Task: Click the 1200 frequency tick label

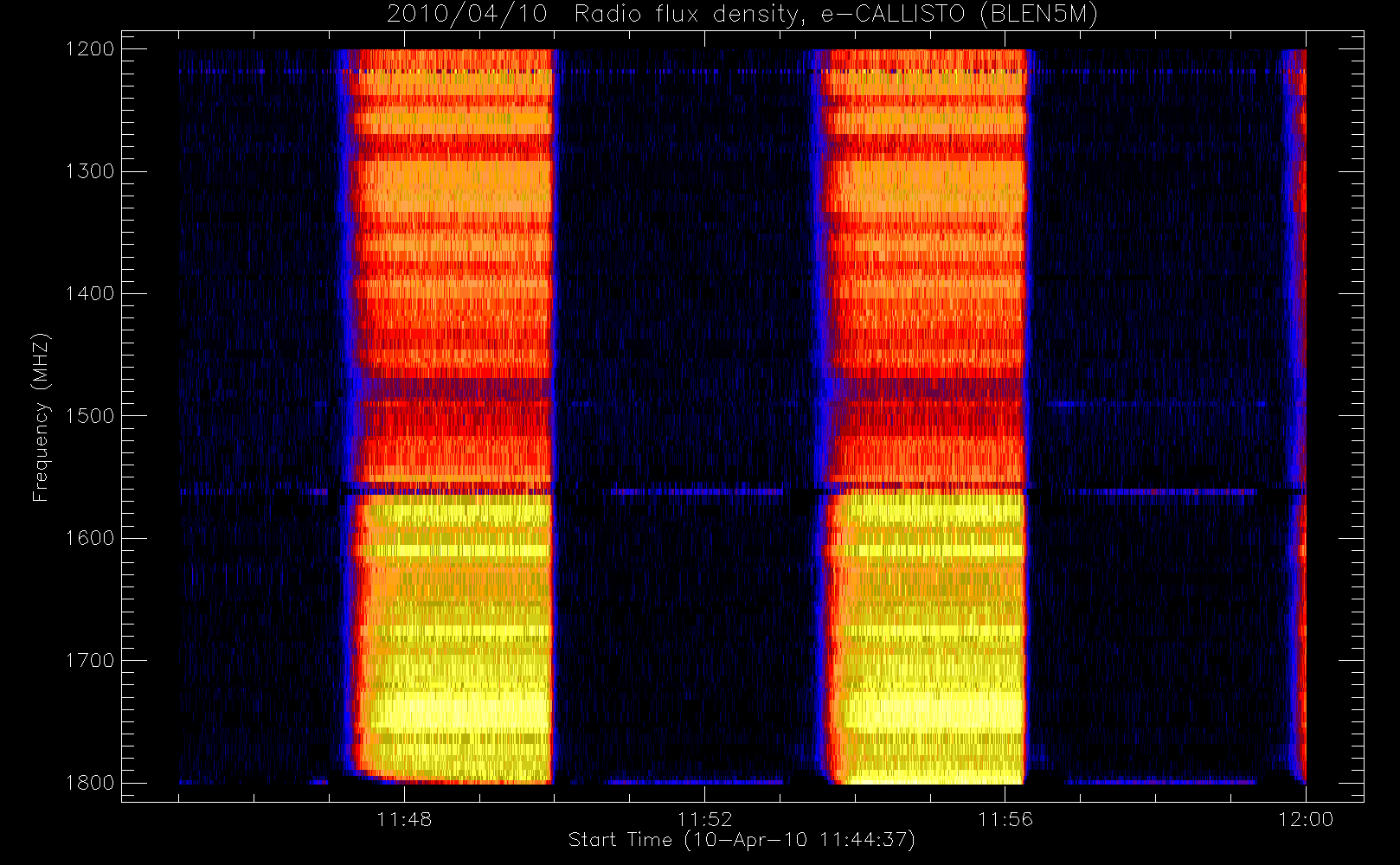Action: [x=90, y=49]
